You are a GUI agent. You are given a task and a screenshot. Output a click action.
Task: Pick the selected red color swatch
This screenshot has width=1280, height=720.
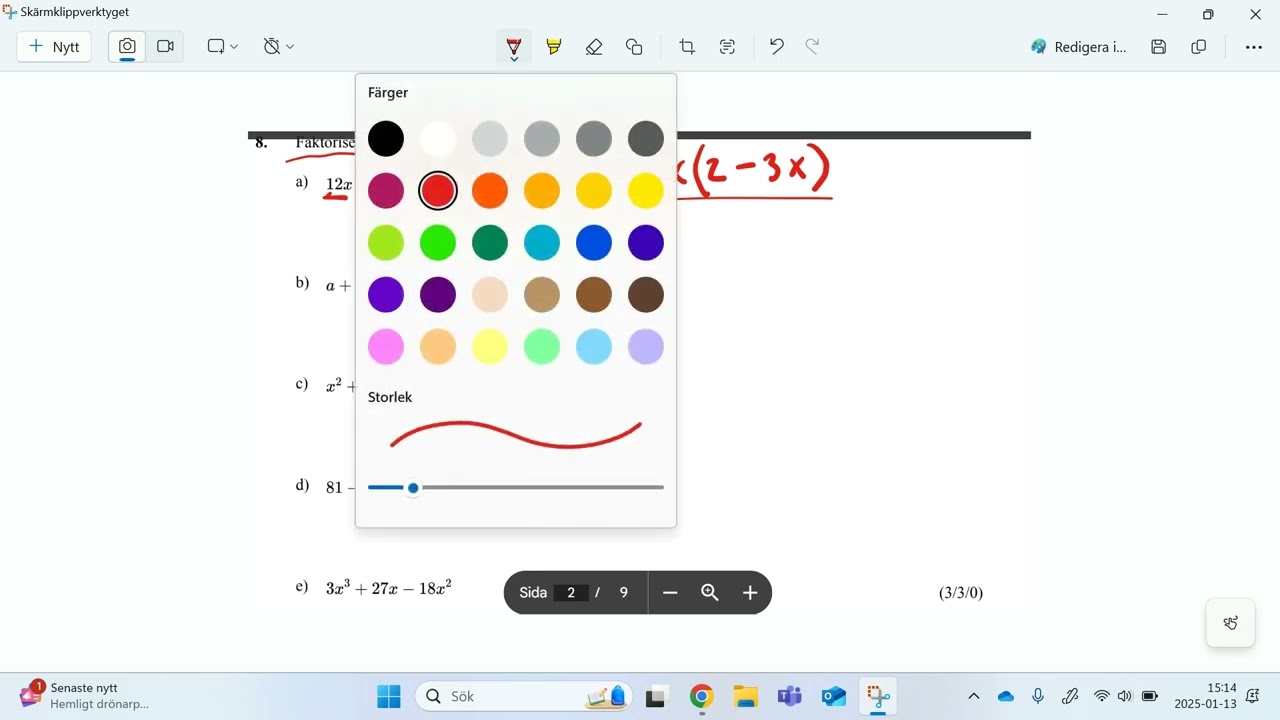(438, 191)
